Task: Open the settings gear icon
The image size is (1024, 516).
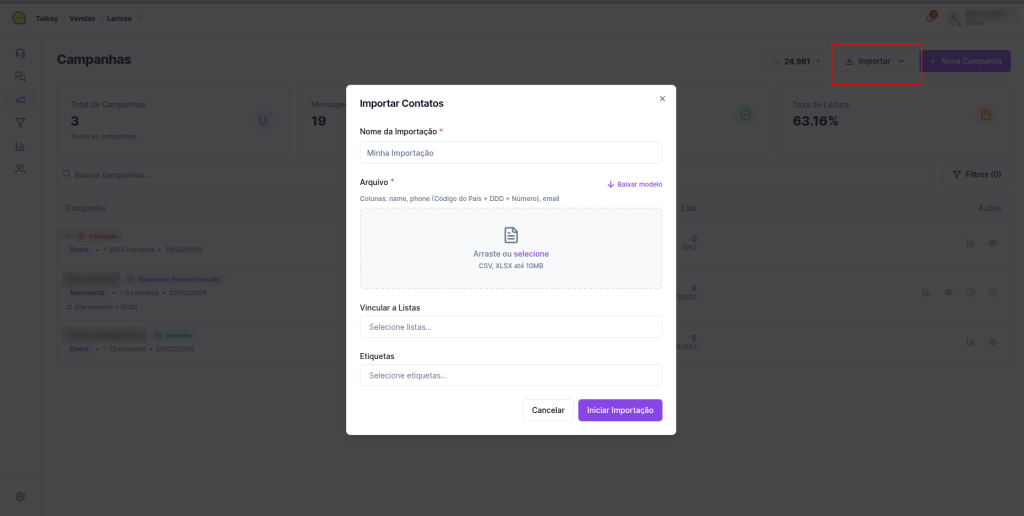Action: click(x=20, y=496)
